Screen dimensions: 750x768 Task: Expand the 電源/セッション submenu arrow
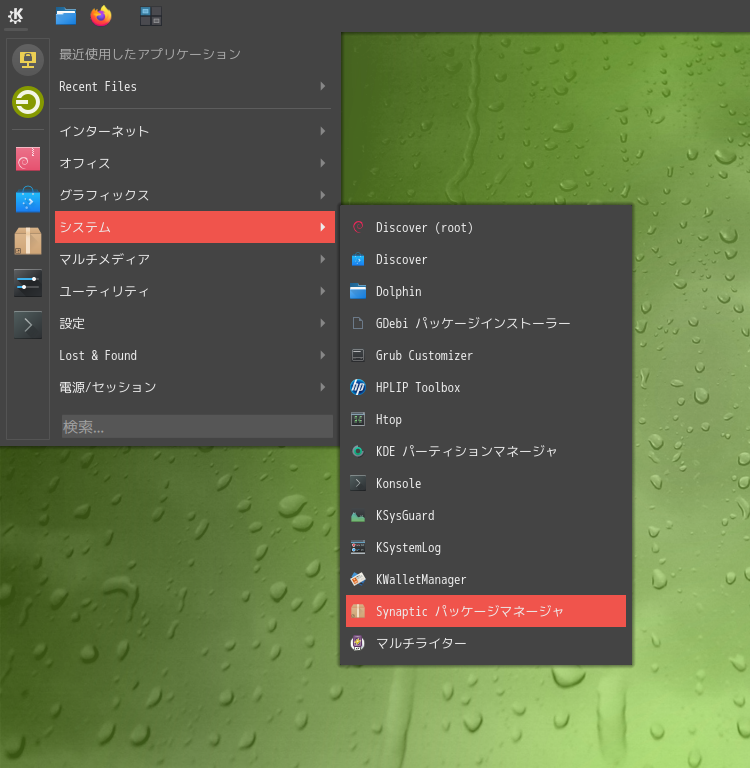click(x=322, y=387)
